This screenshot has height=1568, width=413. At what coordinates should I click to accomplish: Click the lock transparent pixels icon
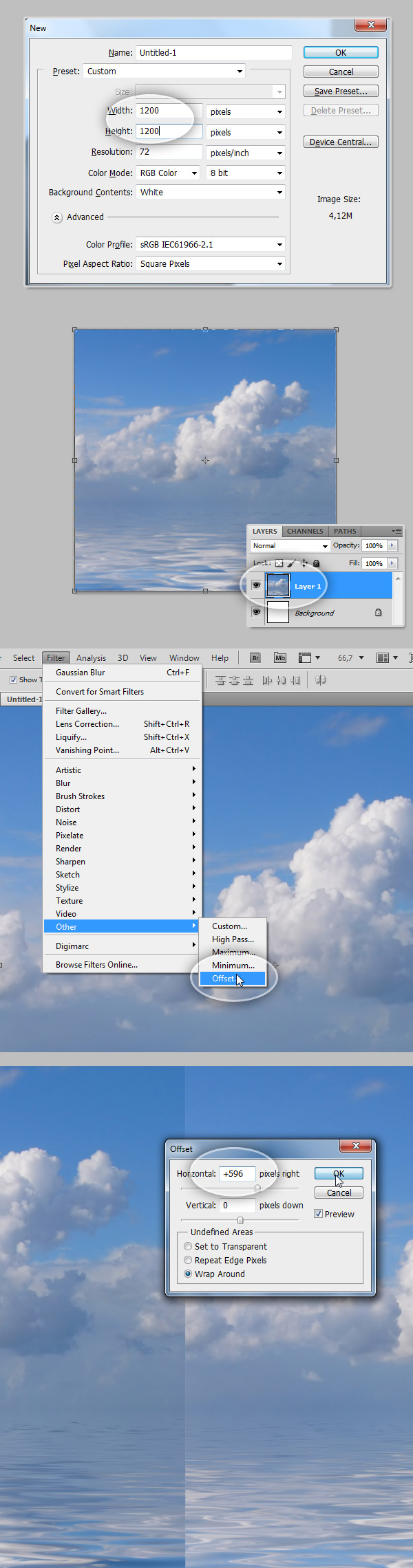279,563
